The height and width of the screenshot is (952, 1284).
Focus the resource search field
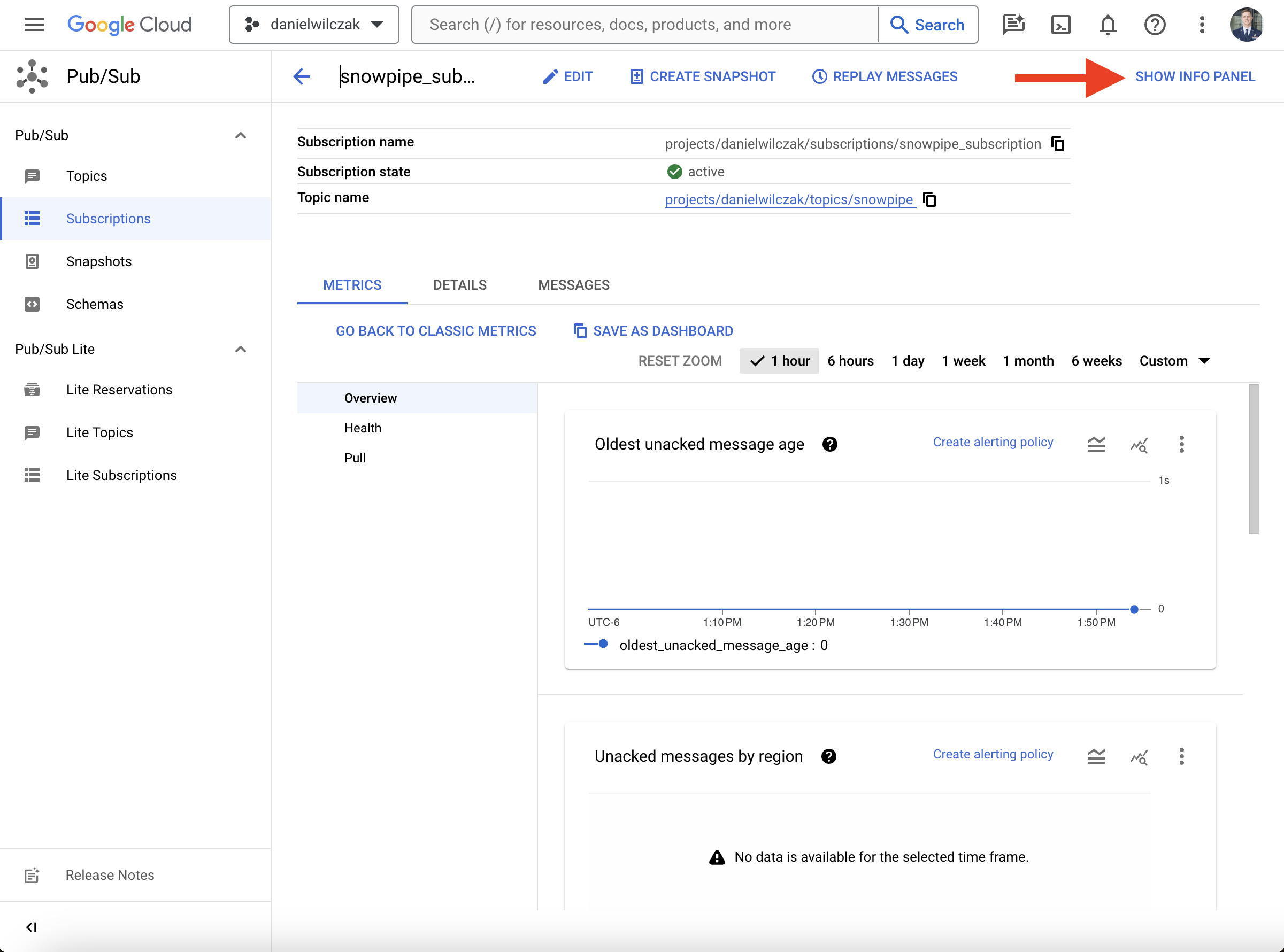(644, 24)
